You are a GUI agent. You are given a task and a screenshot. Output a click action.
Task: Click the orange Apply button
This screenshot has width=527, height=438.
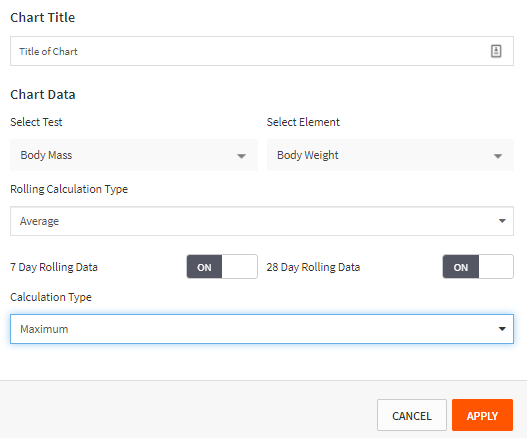482,415
